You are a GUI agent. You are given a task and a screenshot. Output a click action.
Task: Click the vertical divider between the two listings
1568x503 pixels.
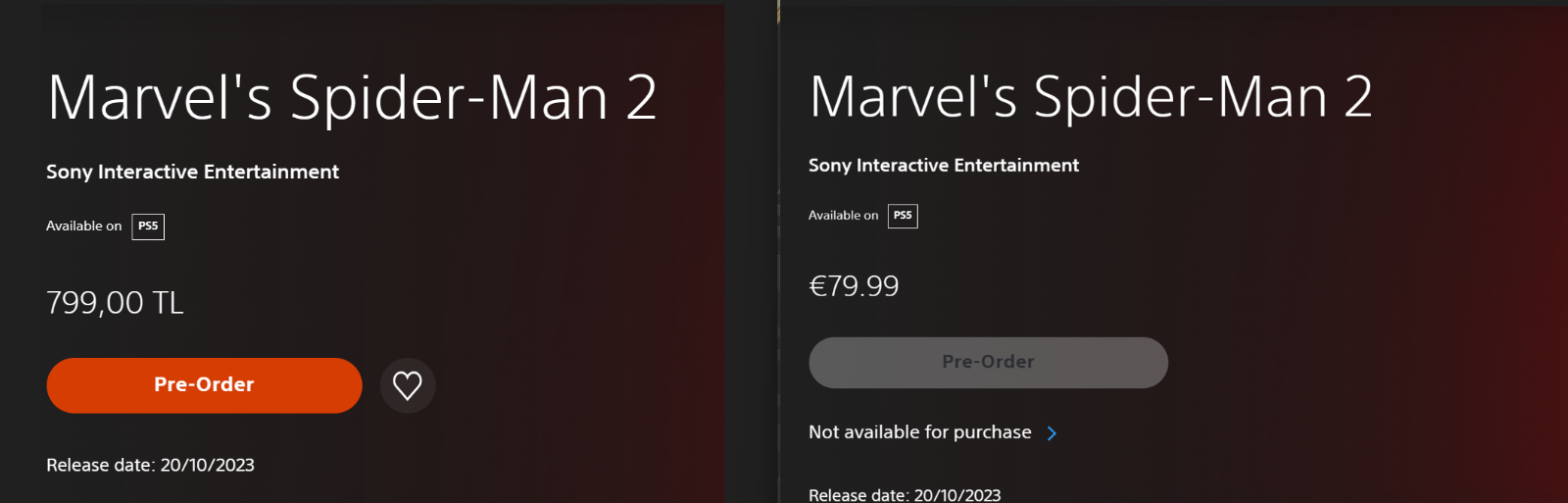point(779,251)
